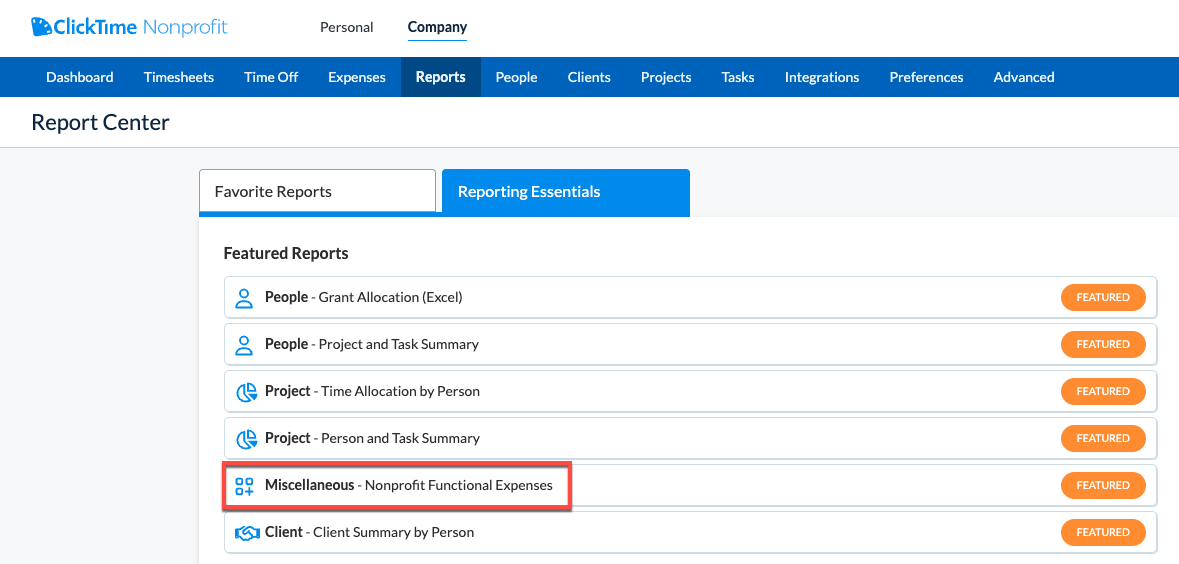1179x564 pixels.
Task: Navigate to Expenses
Action: pos(357,77)
